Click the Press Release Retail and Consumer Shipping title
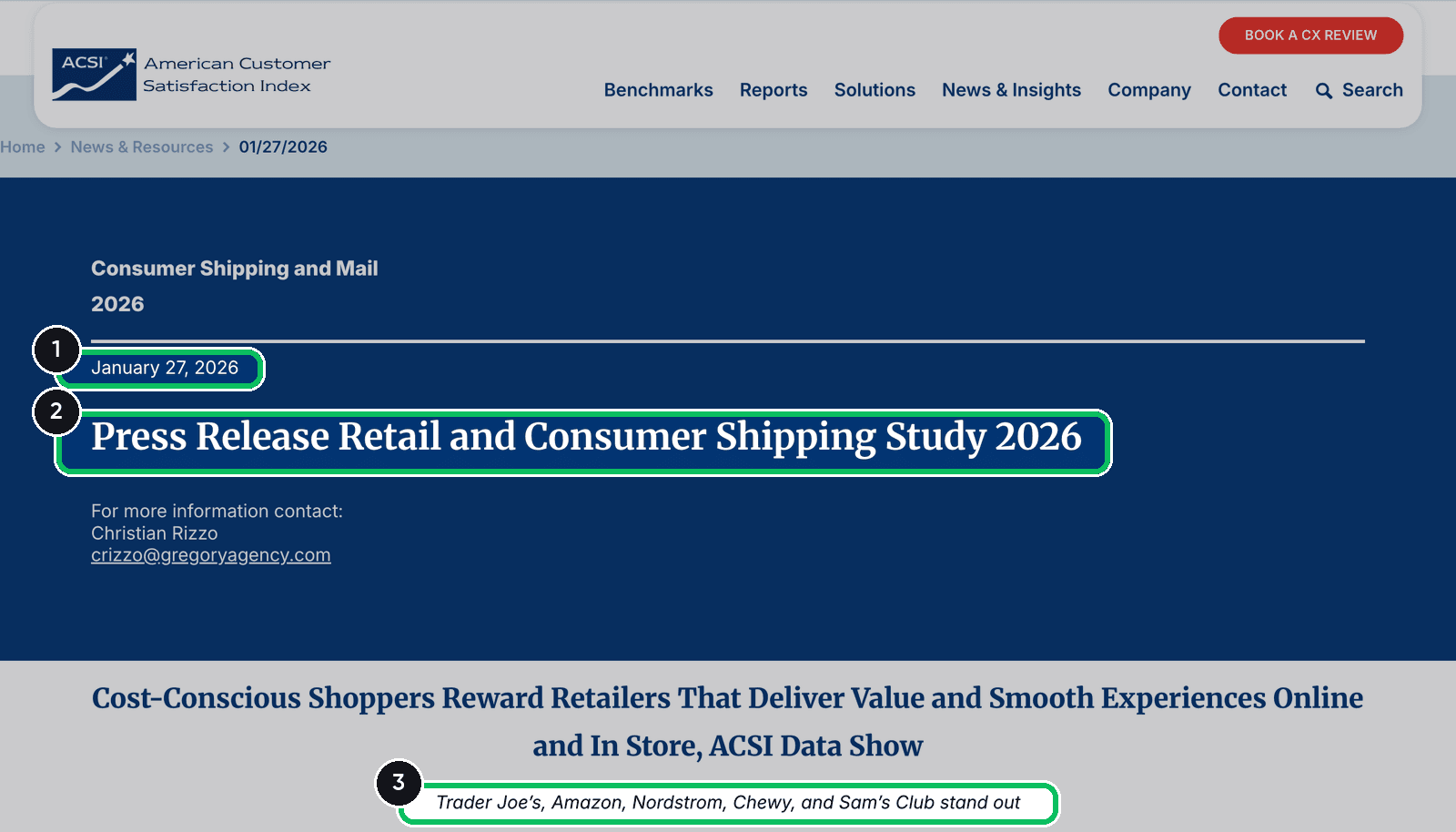The width and height of the screenshot is (1456, 832). [586, 438]
